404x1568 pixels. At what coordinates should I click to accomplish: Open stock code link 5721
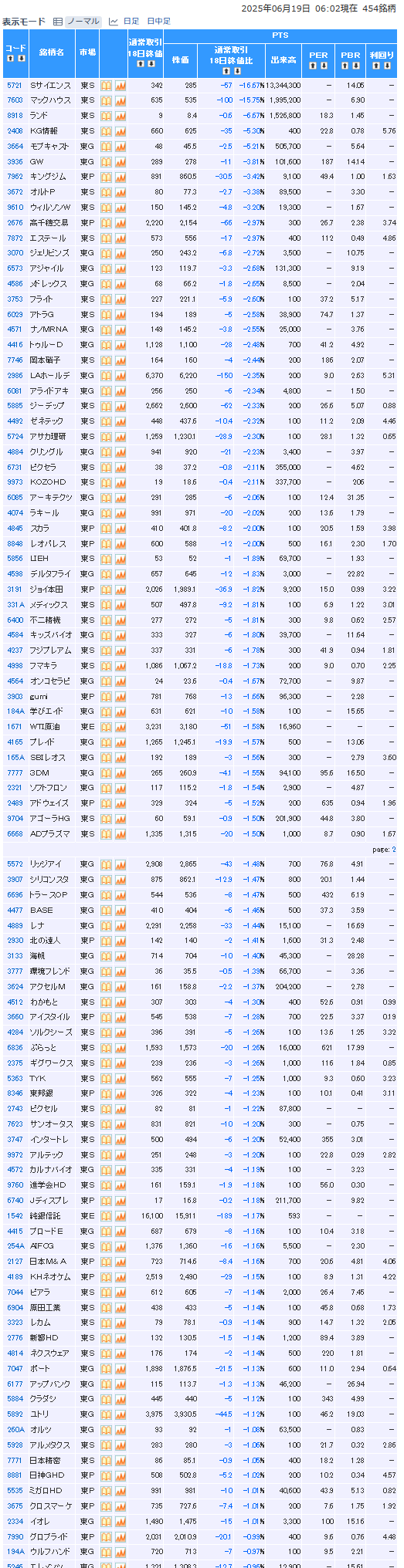click(x=15, y=86)
